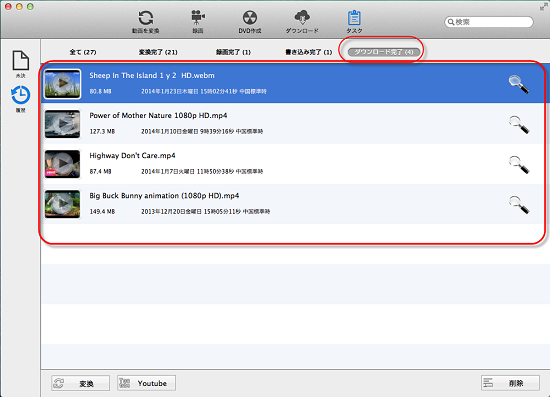Play the Big Buck Bunny thumbnail
The height and width of the screenshot is (397, 550).
[x=62, y=204]
